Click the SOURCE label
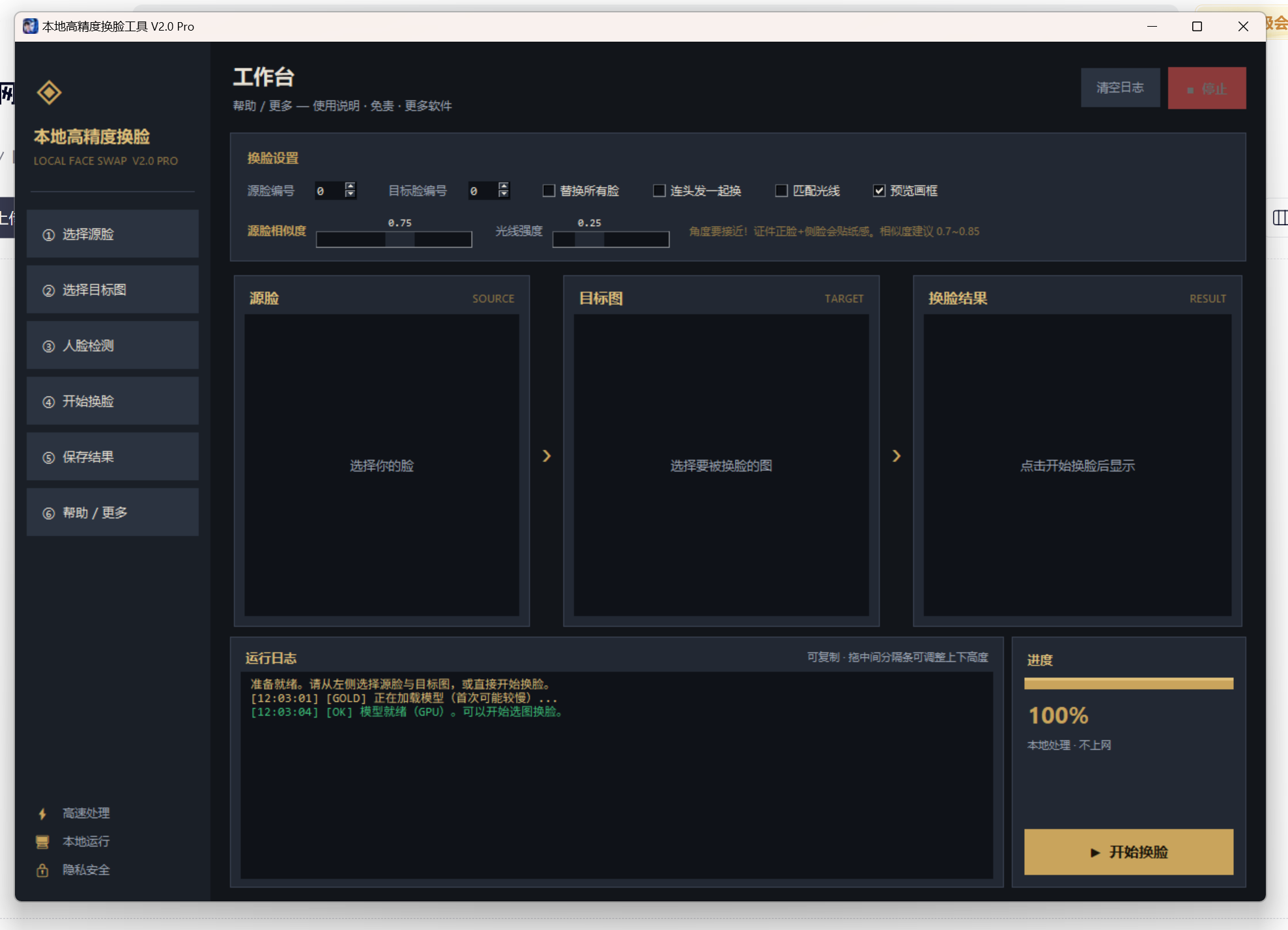This screenshot has height=930, width=1288. click(493, 298)
